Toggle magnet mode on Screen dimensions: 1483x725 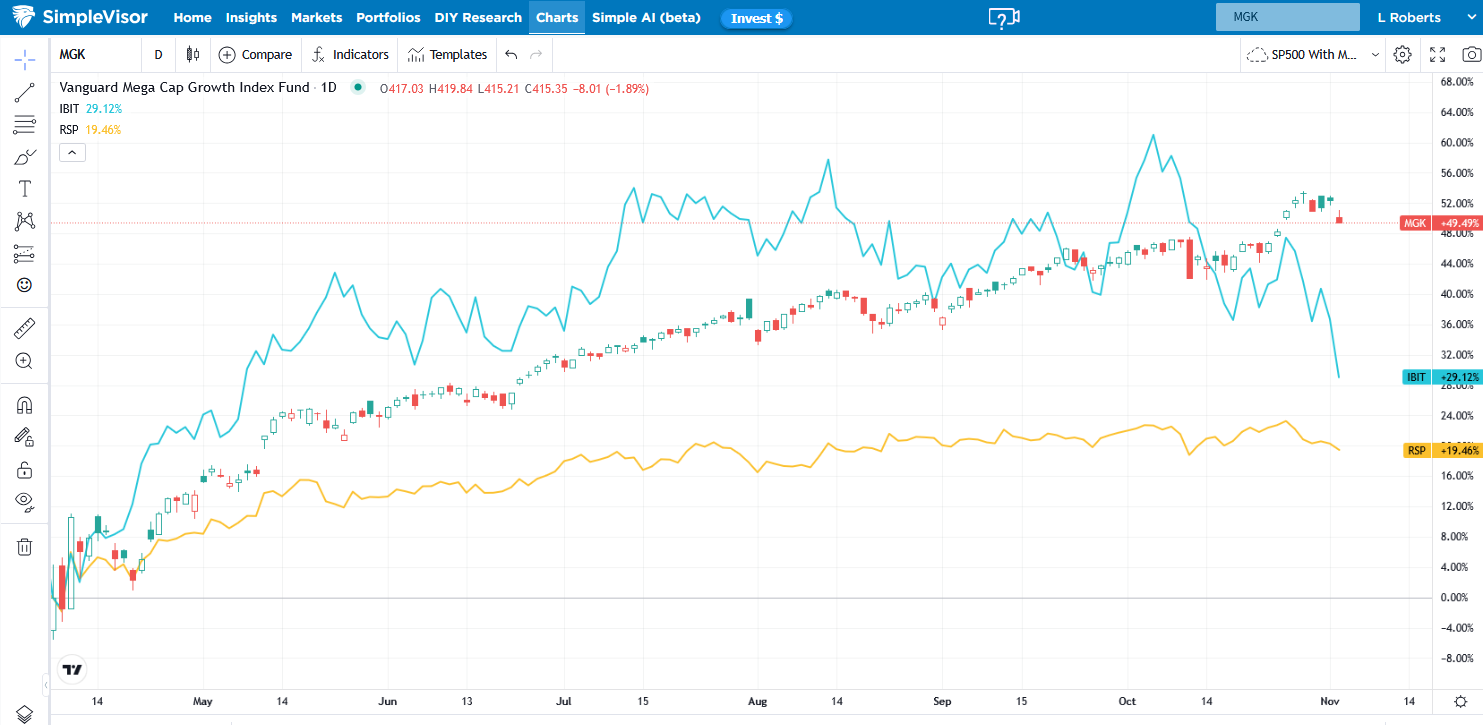25,405
